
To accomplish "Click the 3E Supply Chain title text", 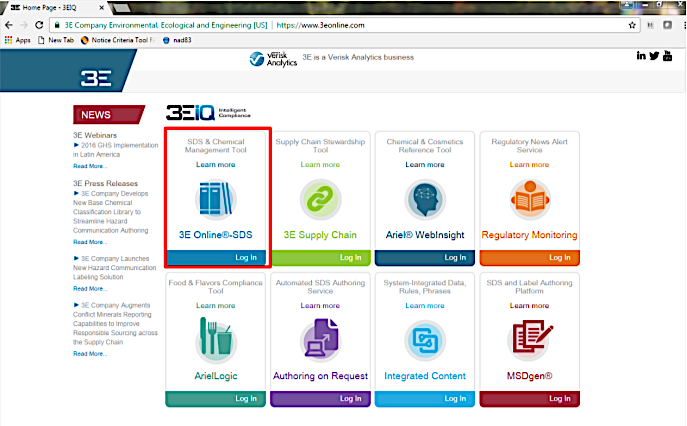I will click(320, 234).
